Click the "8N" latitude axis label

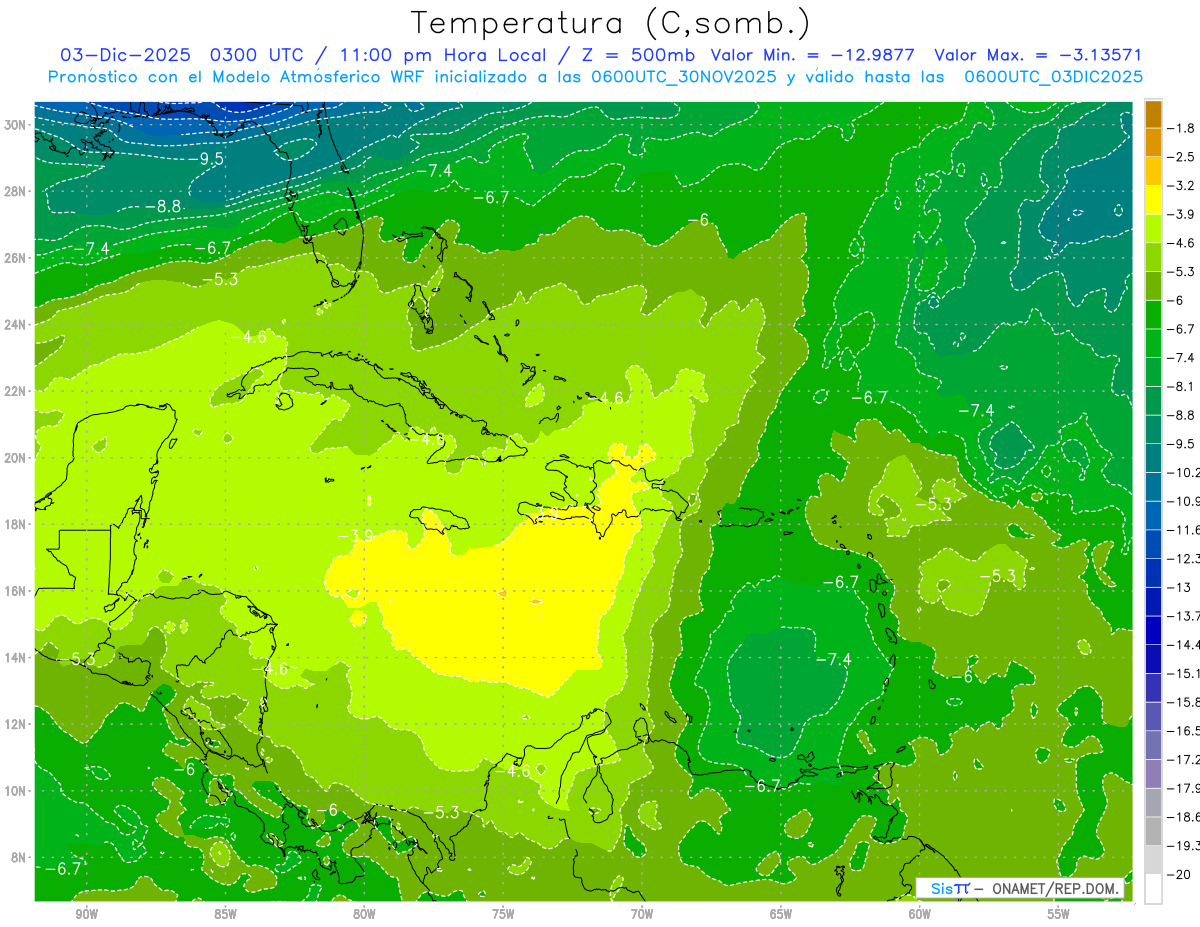19,857
